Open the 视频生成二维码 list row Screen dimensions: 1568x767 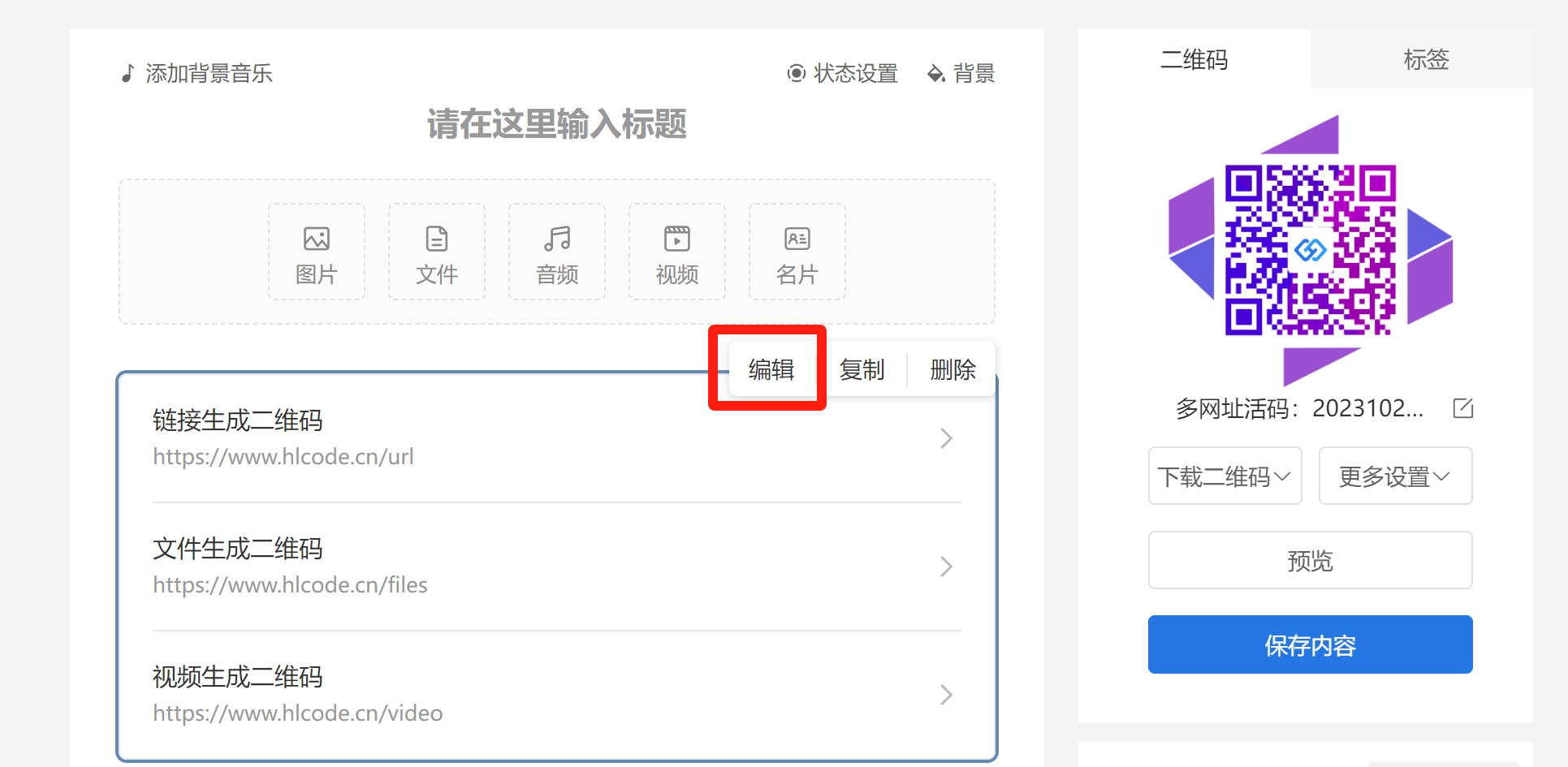click(x=557, y=695)
